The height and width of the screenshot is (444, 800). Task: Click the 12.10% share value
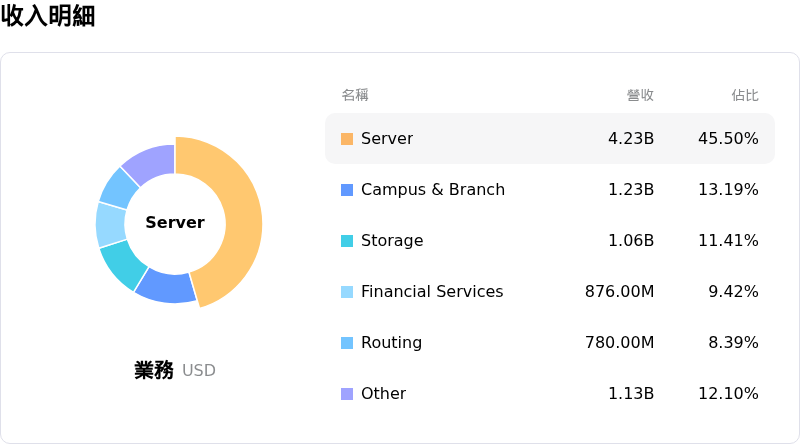728,393
